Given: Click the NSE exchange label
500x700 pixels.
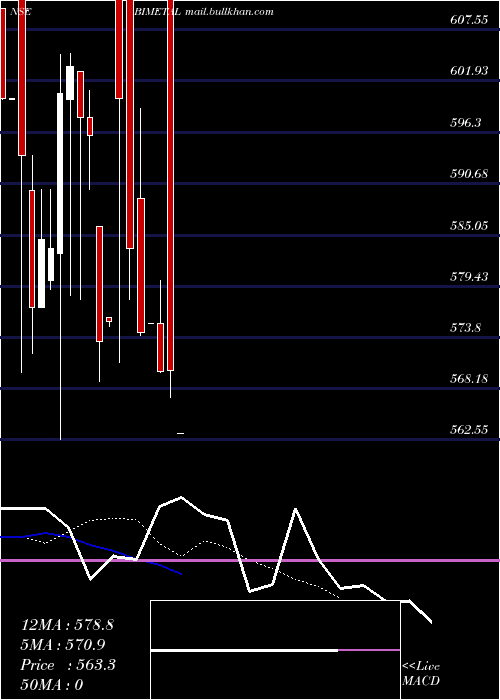Looking at the screenshot, I should (20, 12).
